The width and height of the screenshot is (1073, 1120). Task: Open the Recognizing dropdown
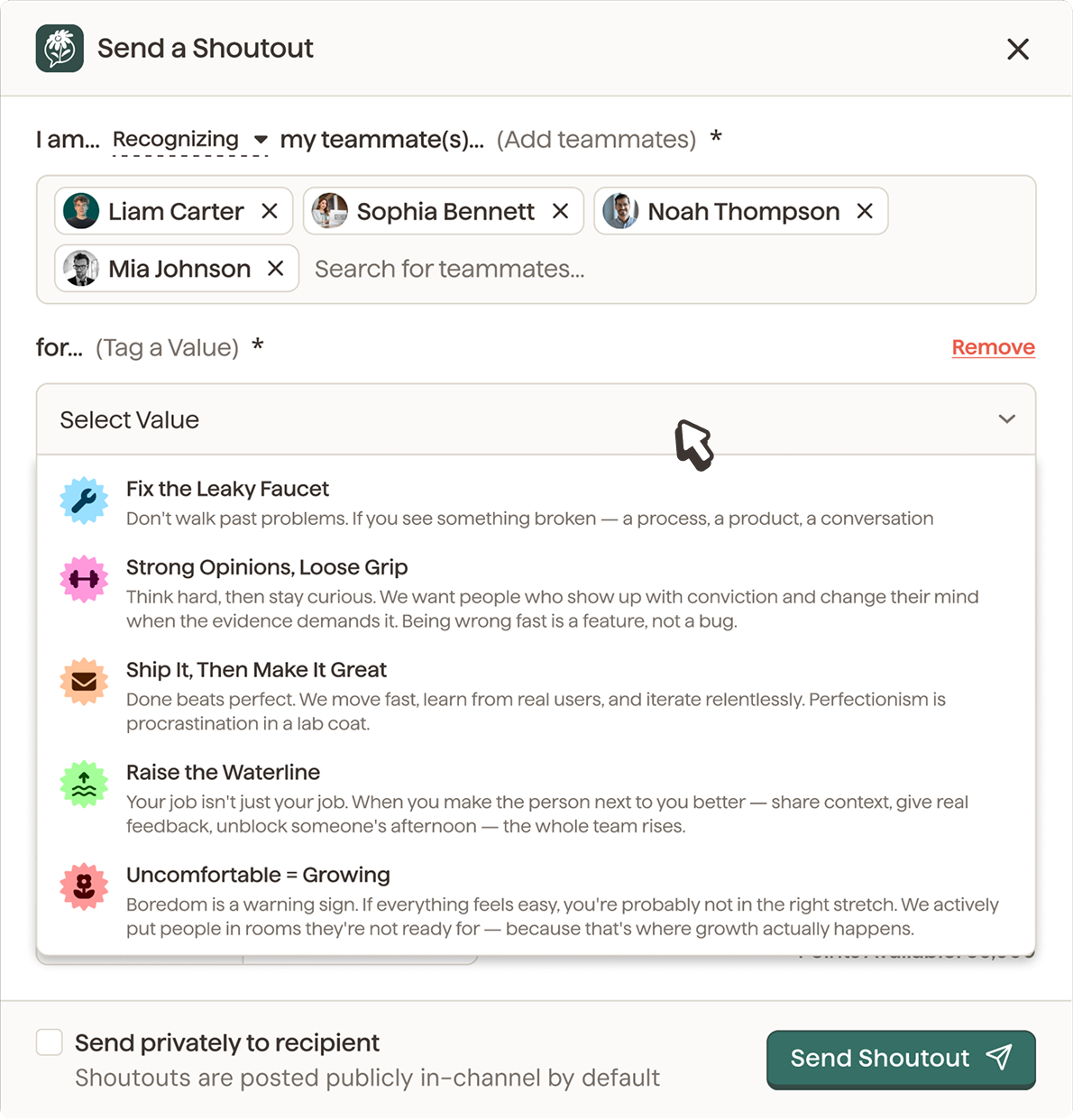[190, 140]
